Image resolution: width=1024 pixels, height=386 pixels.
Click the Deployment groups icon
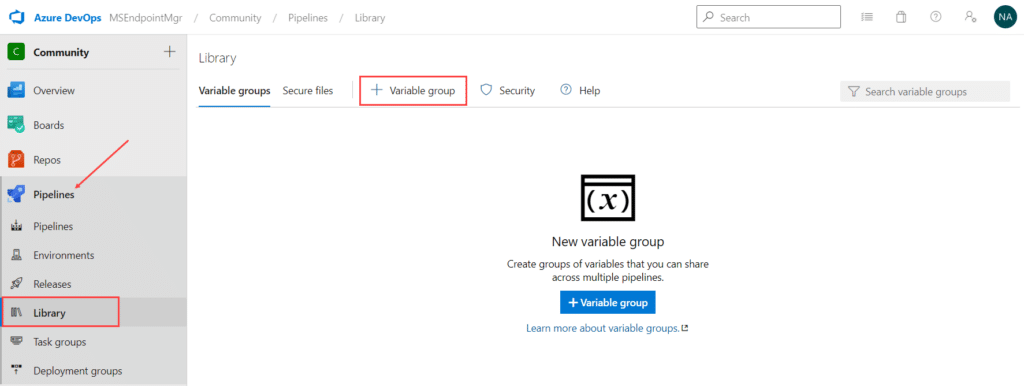point(17,370)
